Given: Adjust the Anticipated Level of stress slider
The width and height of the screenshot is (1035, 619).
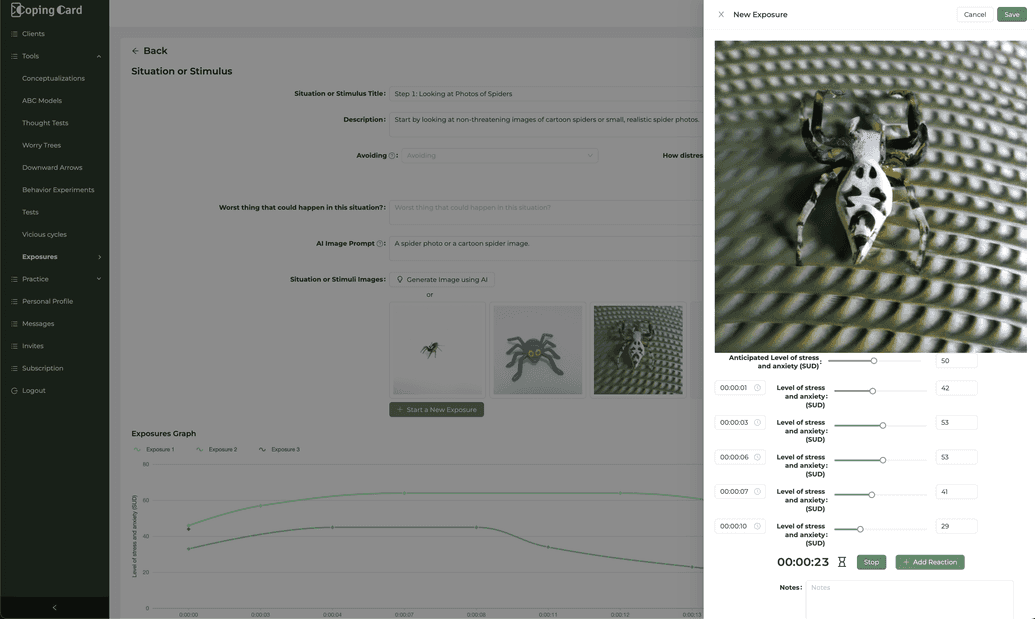Looking at the screenshot, I should point(873,361).
